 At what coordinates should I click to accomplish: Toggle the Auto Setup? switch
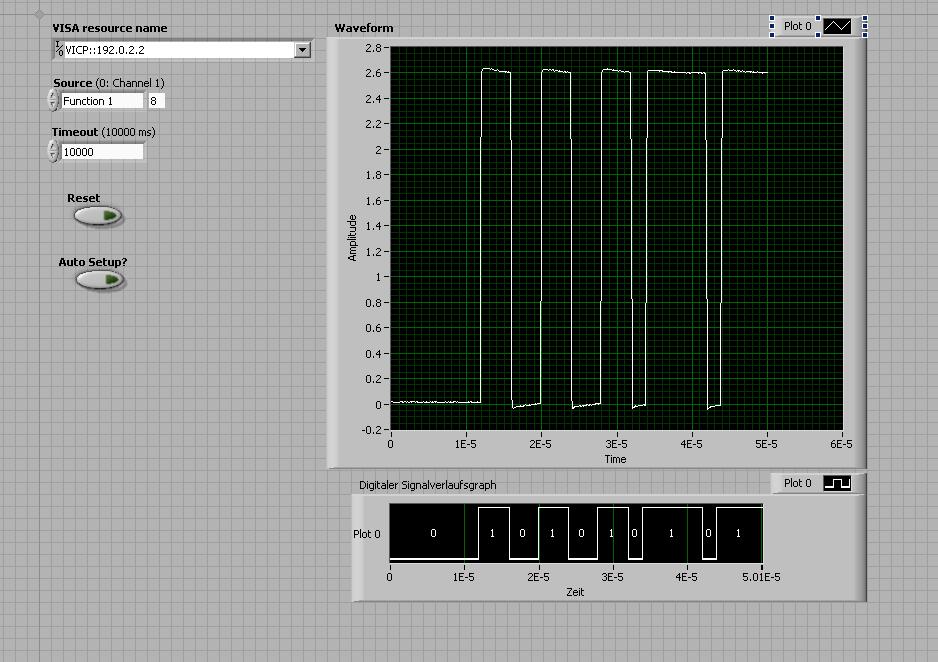[99, 279]
